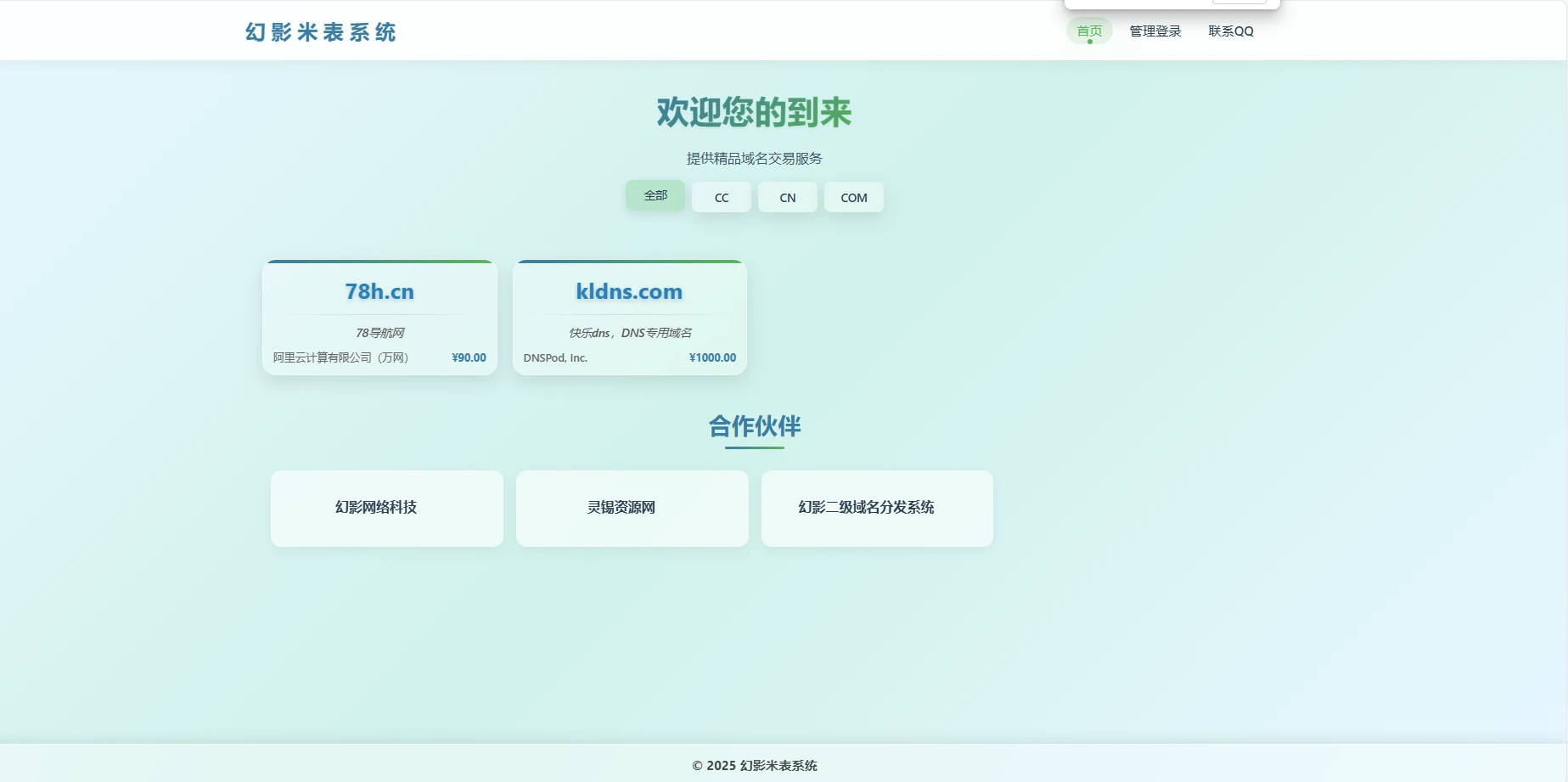
Task: Click the 阿里云计算有限公司 registrar label
Action: click(x=340, y=357)
